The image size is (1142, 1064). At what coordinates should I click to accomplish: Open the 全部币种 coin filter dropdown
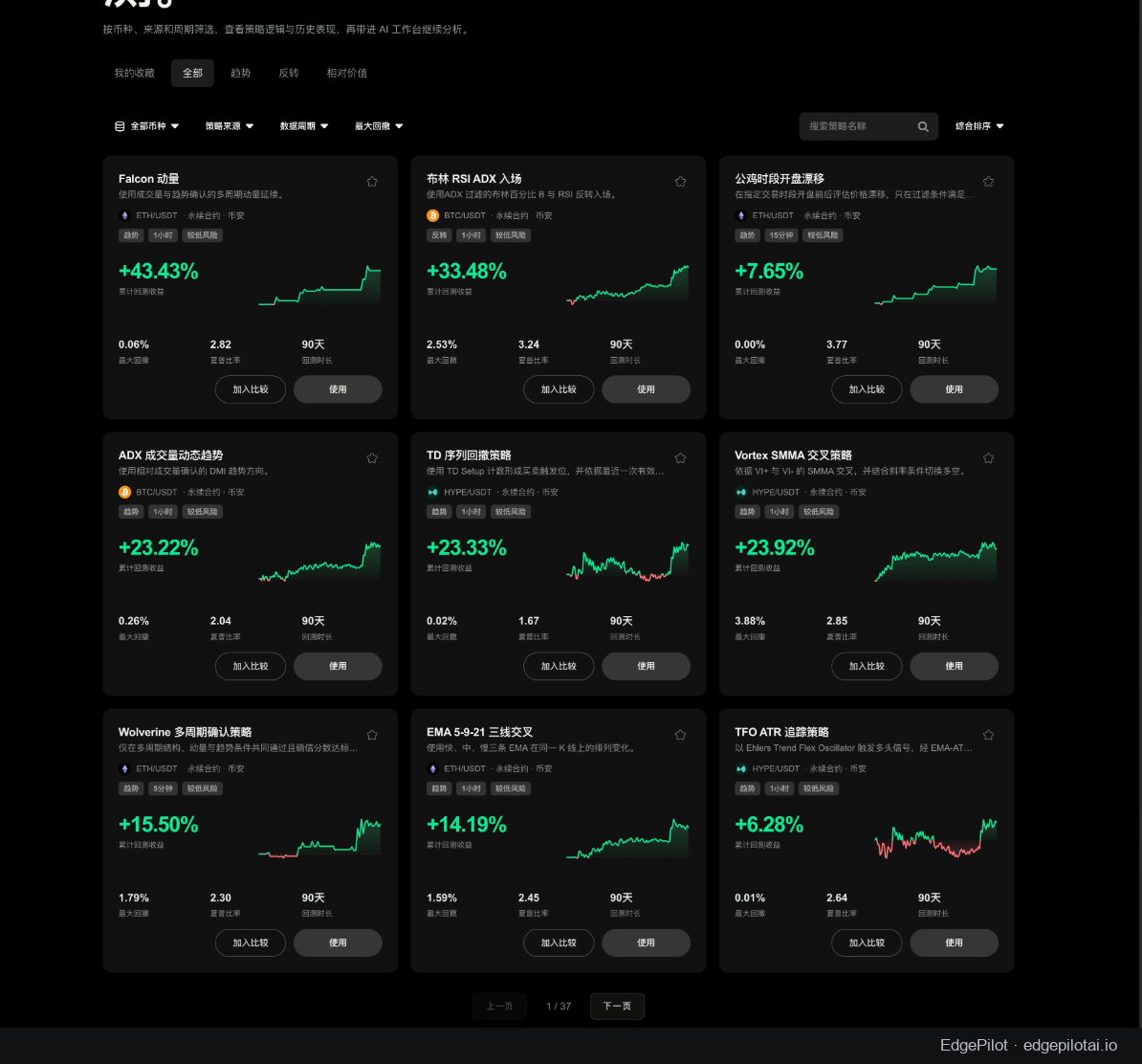click(x=146, y=126)
